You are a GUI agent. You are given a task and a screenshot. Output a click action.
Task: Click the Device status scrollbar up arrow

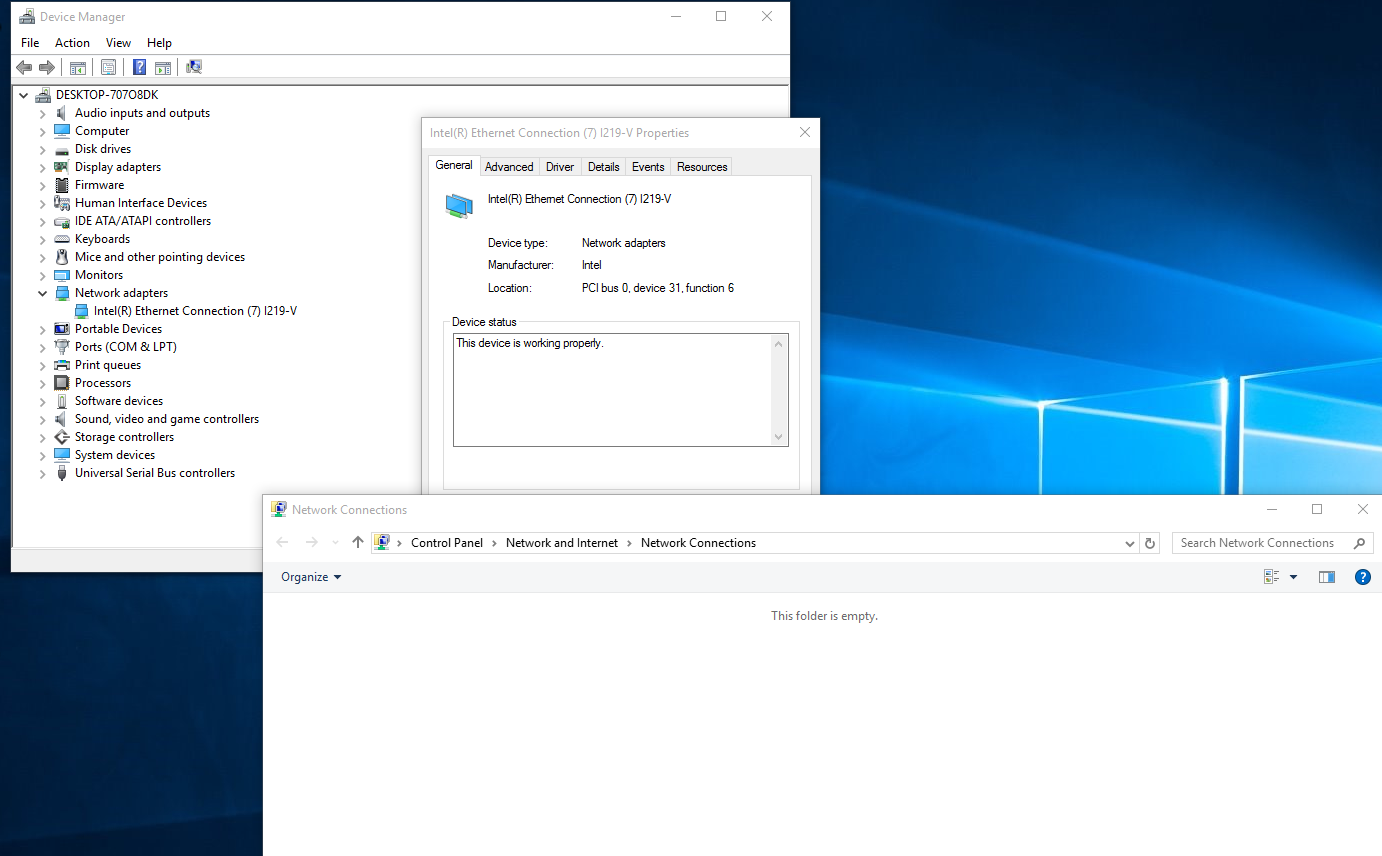coord(779,343)
